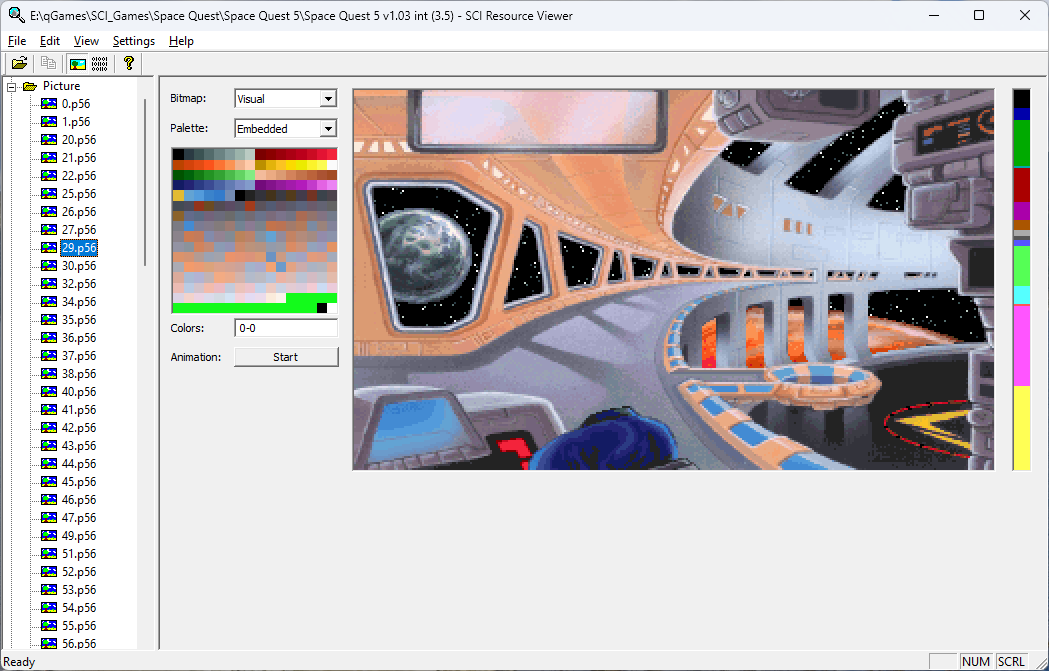
Task: Click the picture icon beside 25.p56
Action: [49, 194]
